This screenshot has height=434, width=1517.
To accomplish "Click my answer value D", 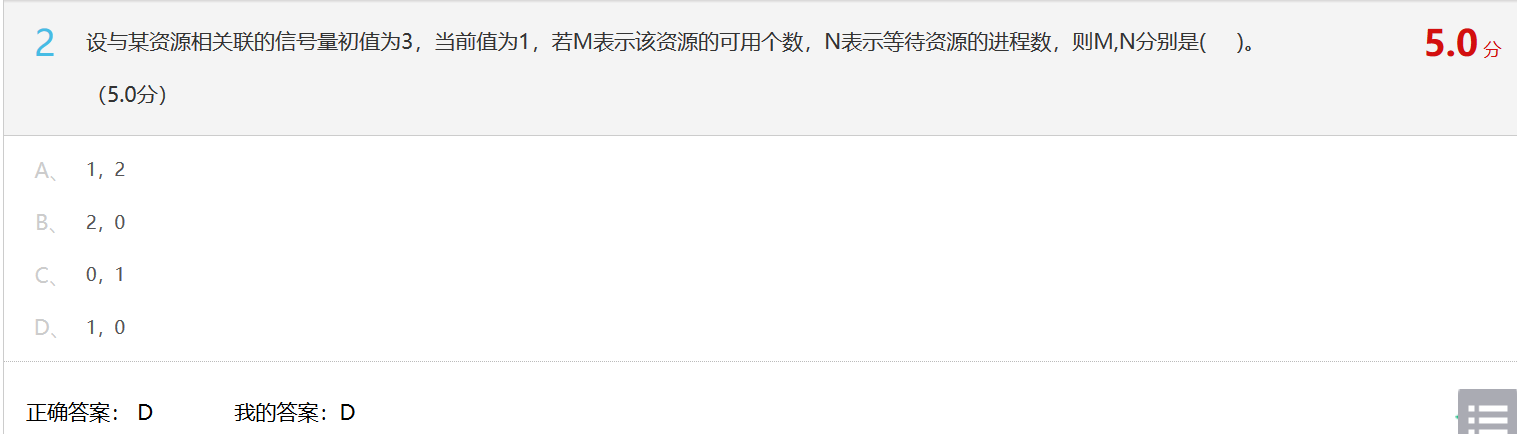I will [x=348, y=412].
